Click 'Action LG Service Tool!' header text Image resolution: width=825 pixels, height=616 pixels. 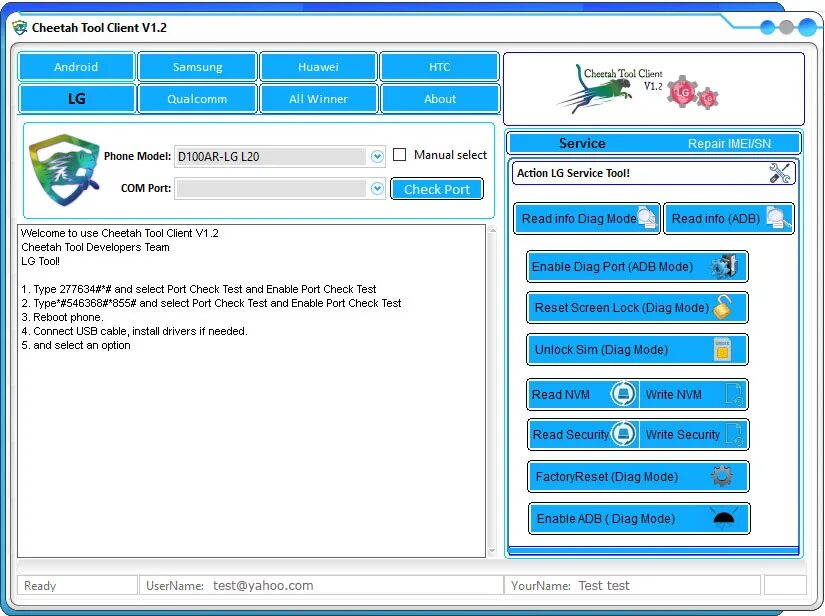[573, 173]
